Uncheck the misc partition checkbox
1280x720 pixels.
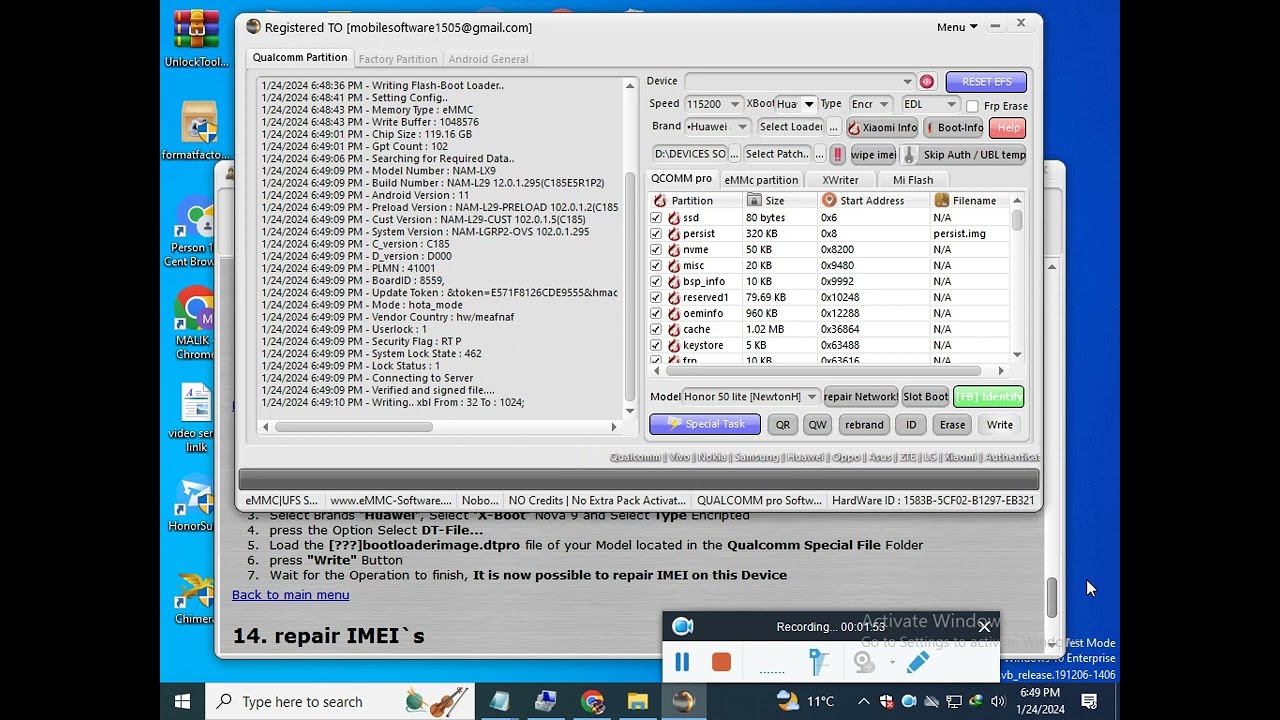point(656,265)
